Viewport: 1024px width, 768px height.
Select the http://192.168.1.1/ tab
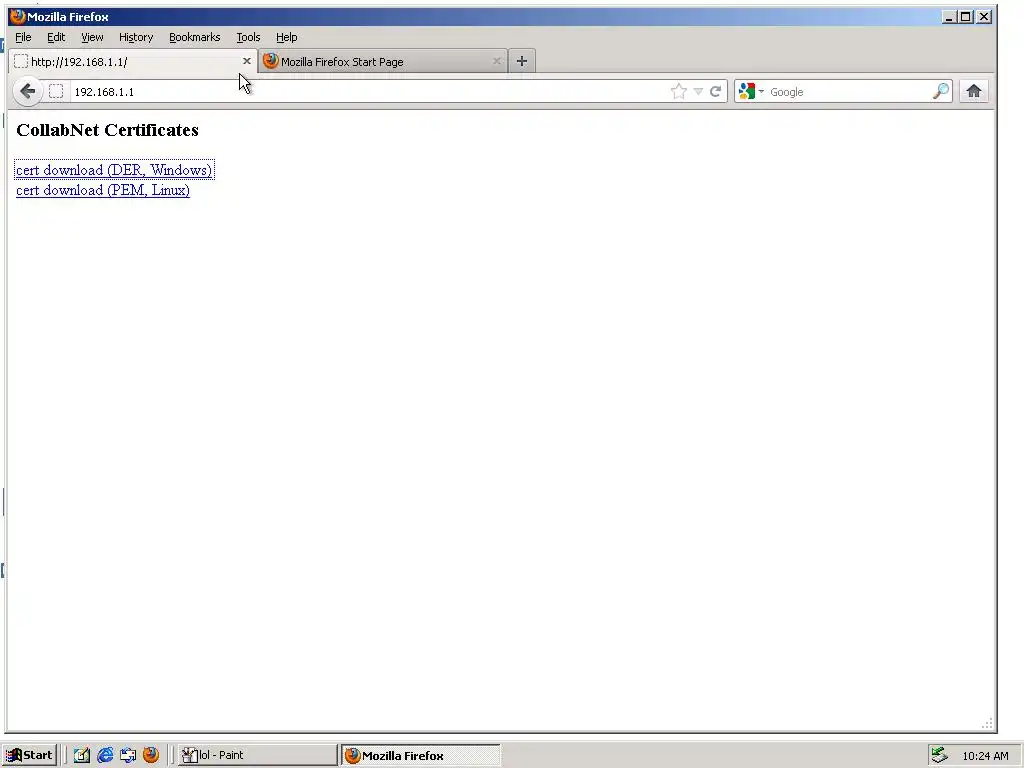tap(133, 61)
